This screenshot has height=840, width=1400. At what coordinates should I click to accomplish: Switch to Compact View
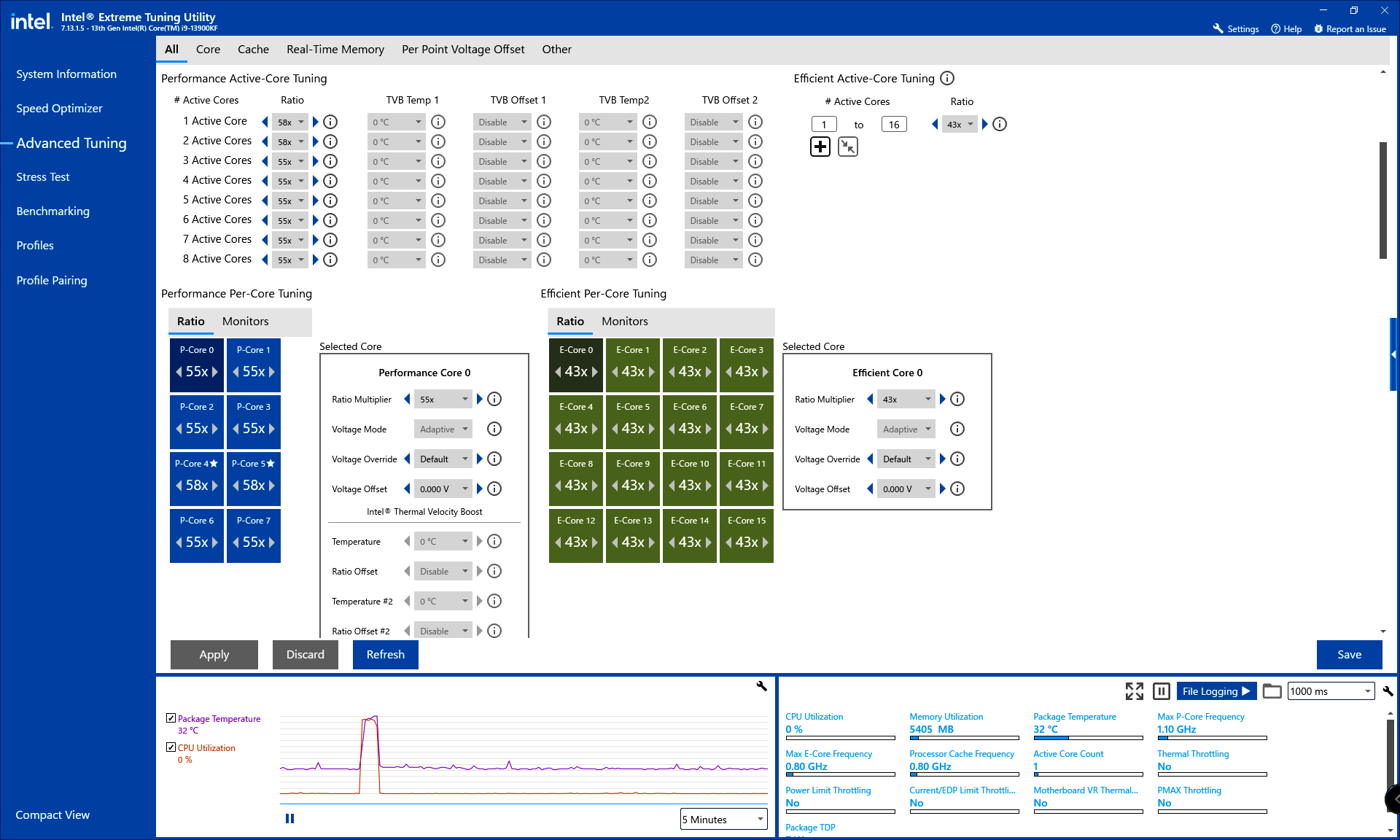(52, 814)
